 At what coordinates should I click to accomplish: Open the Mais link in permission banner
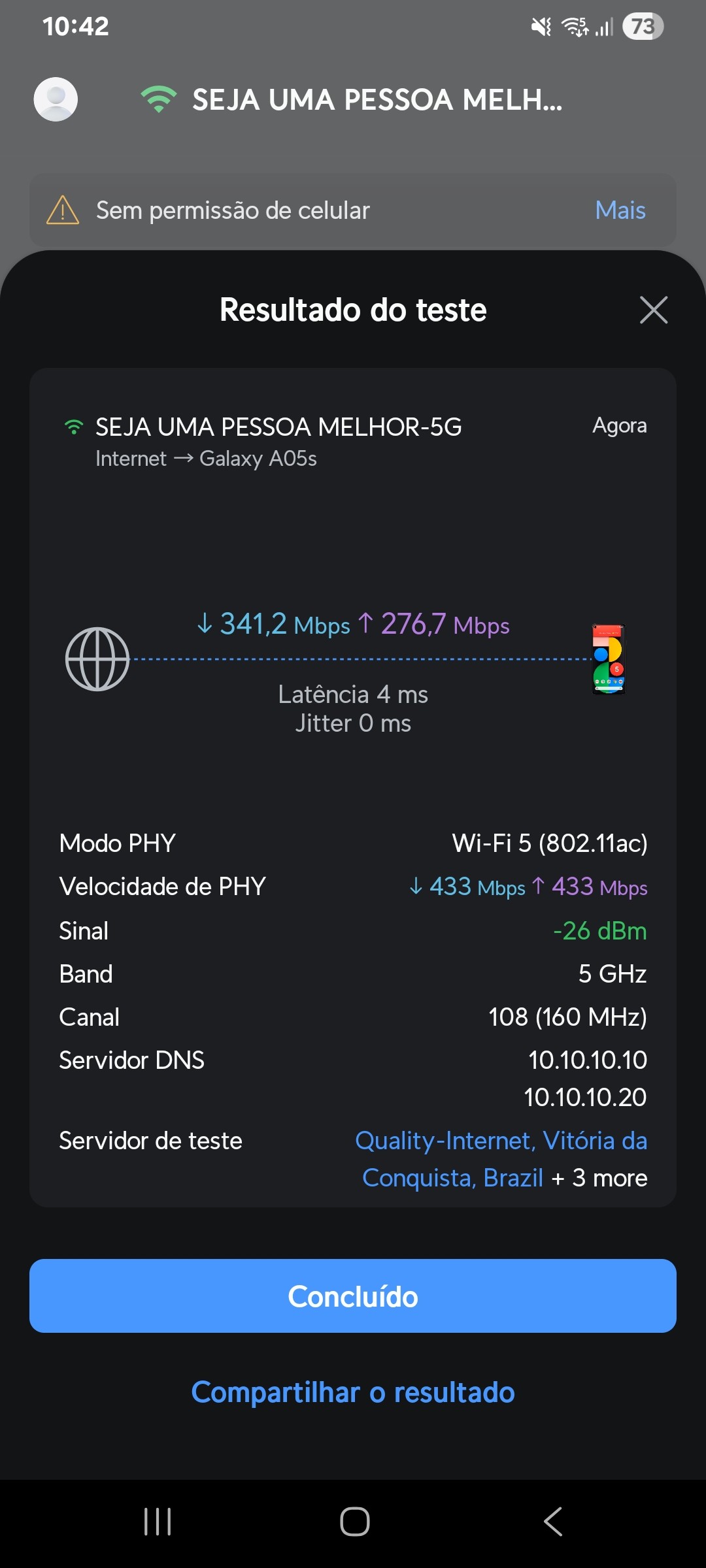620,210
